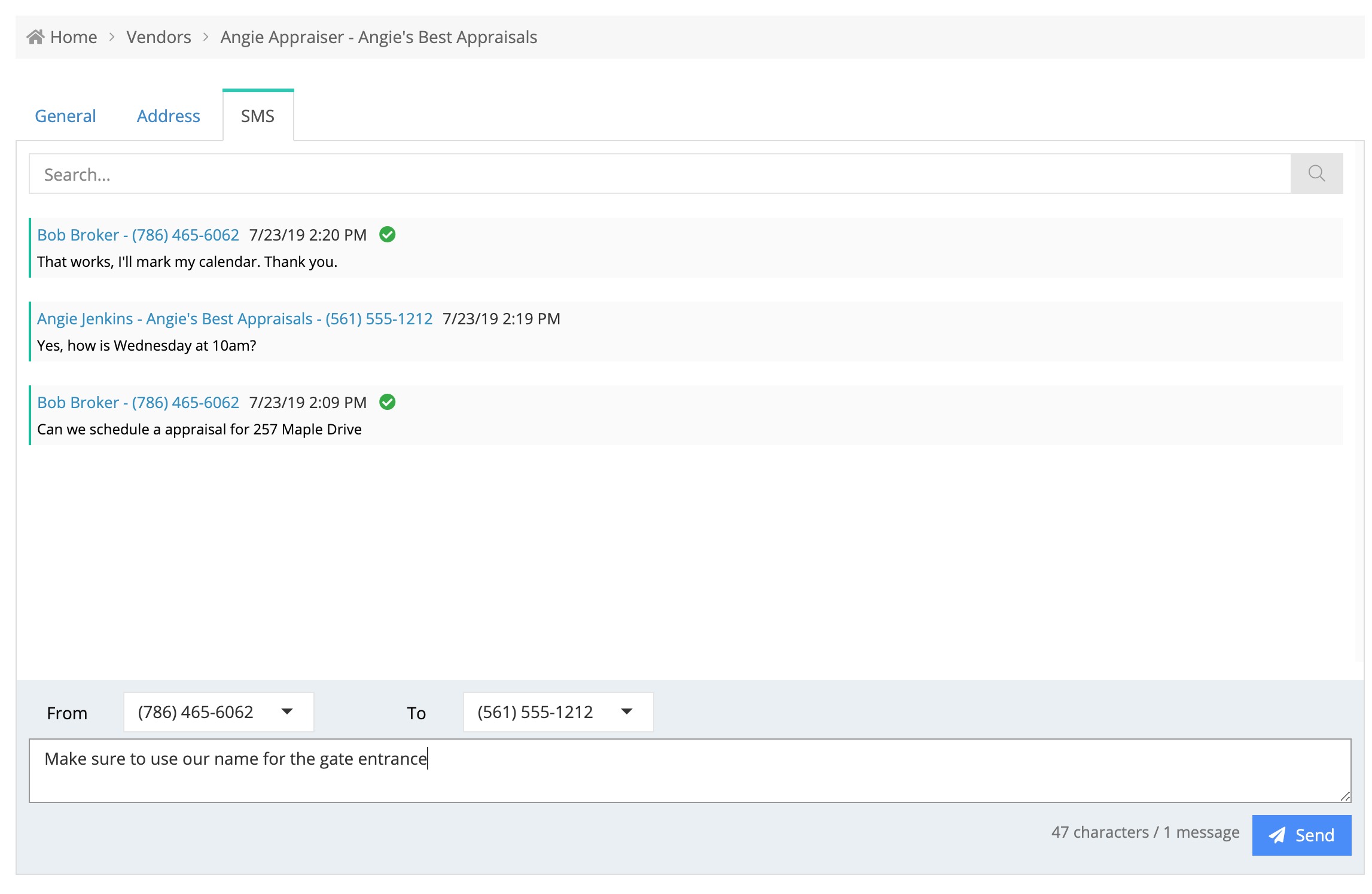The width and height of the screenshot is (1372, 894).
Task: Click the From number dropdown arrow
Action: (x=287, y=711)
